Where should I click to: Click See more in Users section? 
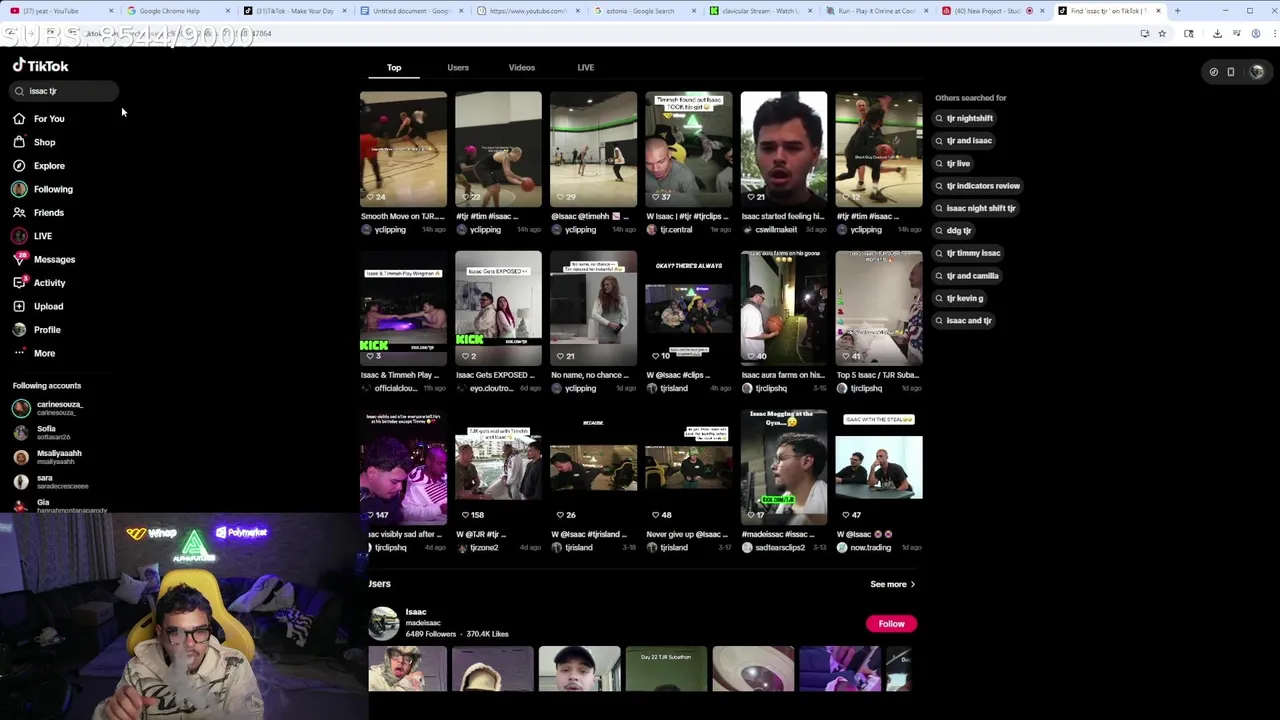click(x=892, y=584)
